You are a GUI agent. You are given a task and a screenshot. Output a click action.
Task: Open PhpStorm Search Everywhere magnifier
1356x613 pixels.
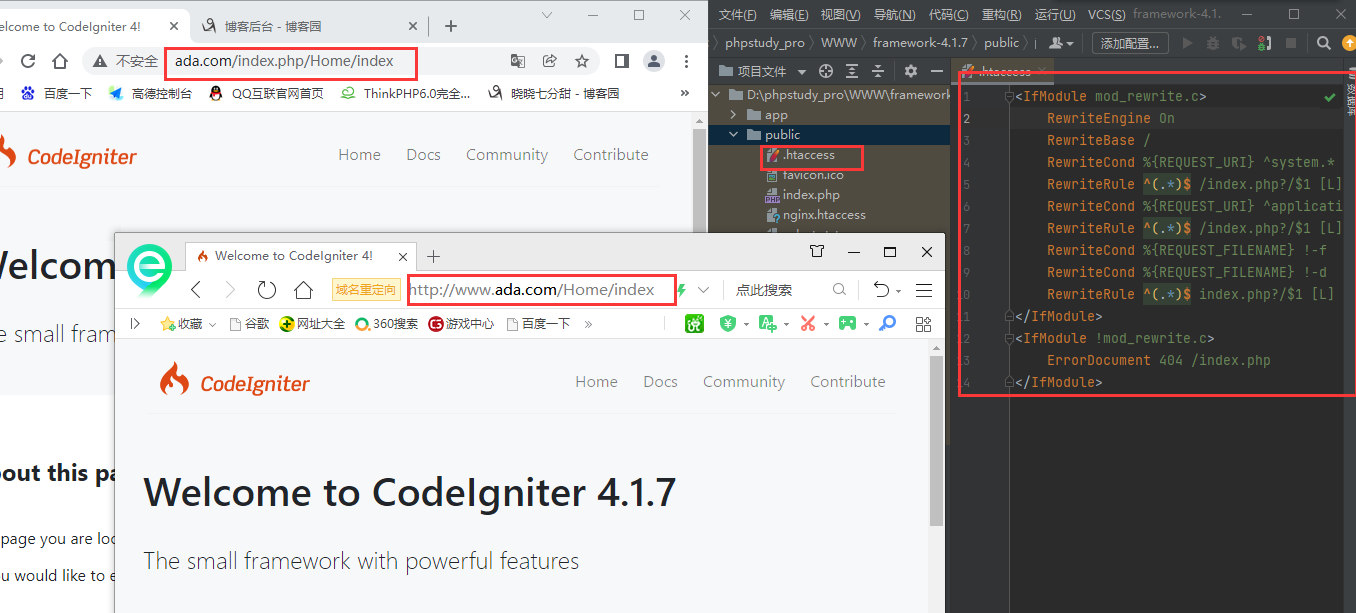(x=1323, y=43)
